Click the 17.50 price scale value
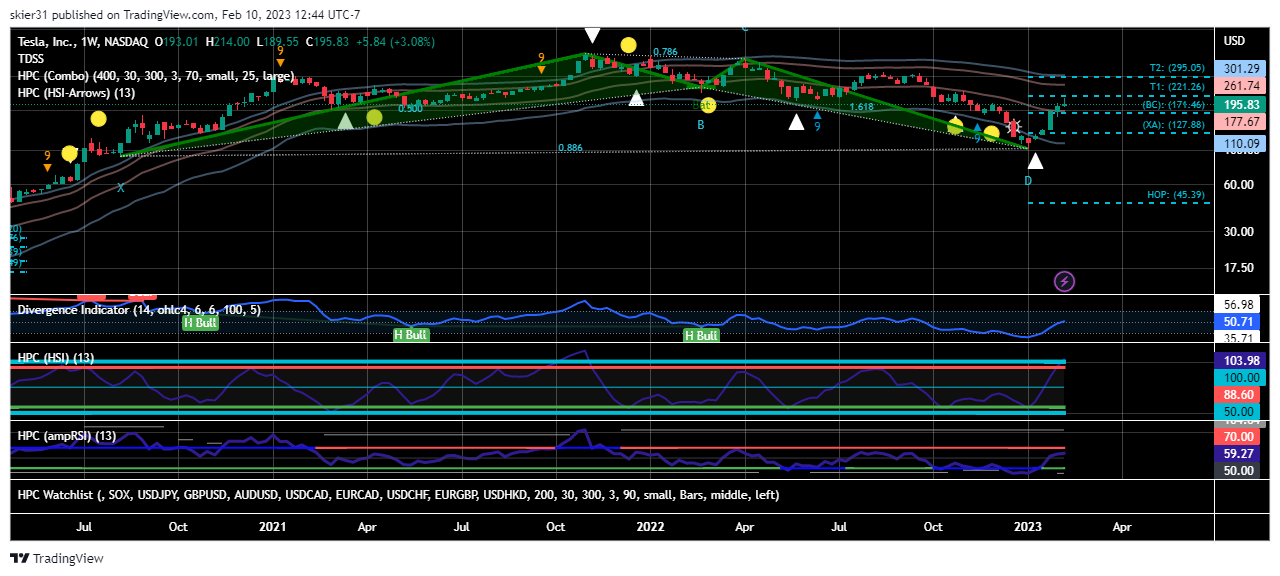1280x576 pixels. tap(1238, 268)
